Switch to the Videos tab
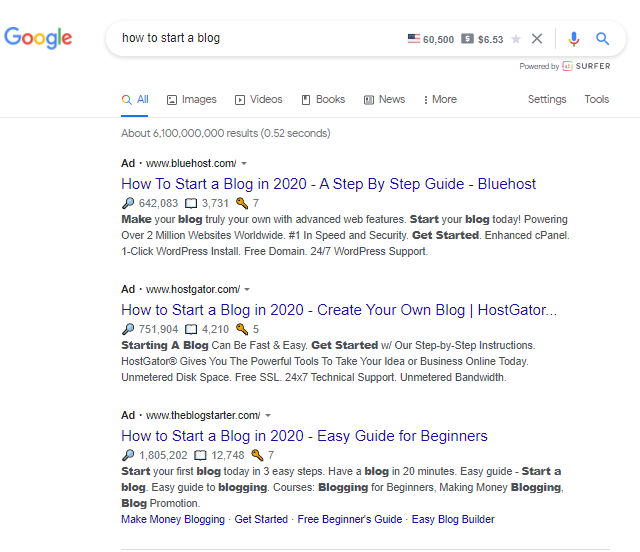Screen dimensions: 640x552 tap(258, 100)
